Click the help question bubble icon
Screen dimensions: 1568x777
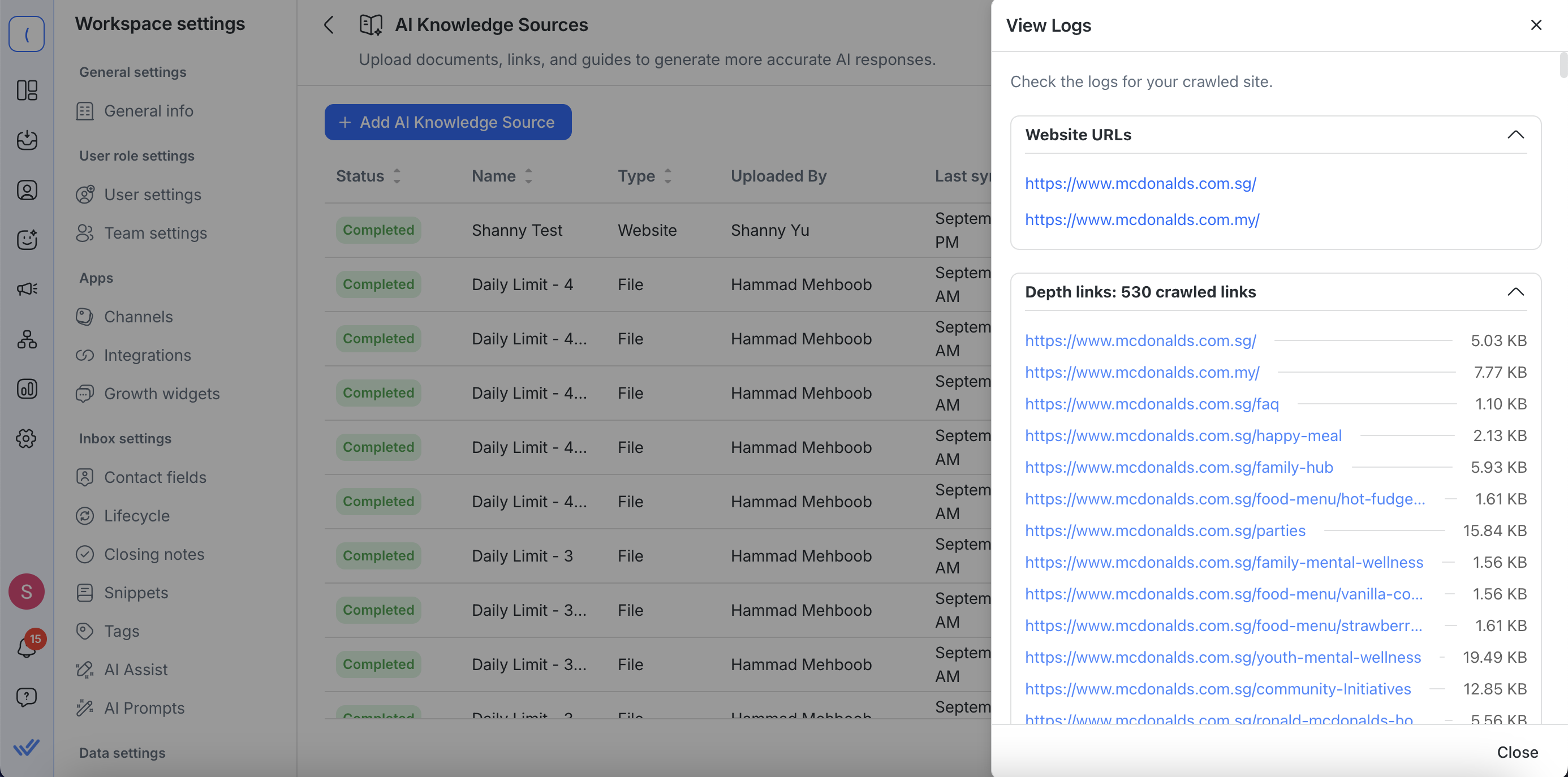(x=27, y=697)
